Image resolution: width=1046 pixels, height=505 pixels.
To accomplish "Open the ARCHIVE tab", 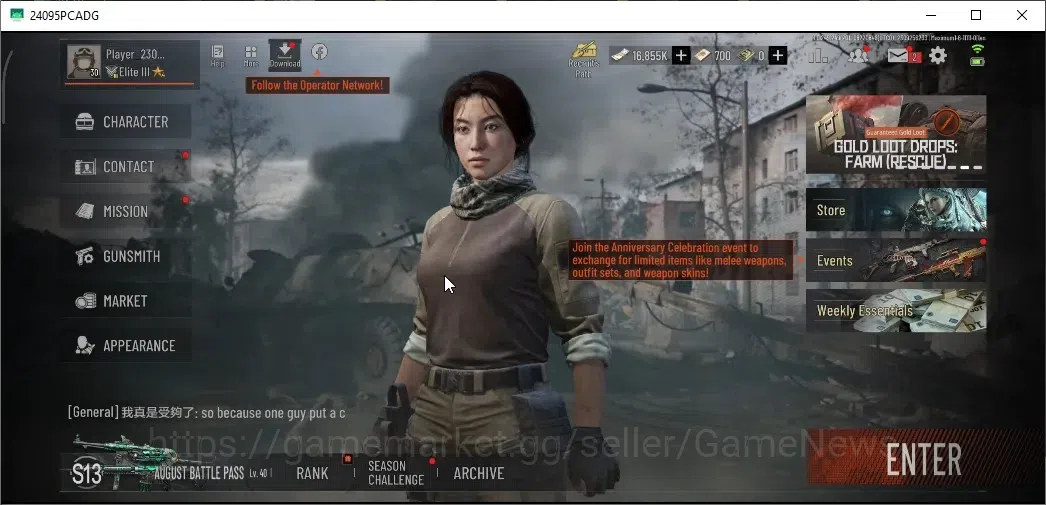I will point(478,473).
